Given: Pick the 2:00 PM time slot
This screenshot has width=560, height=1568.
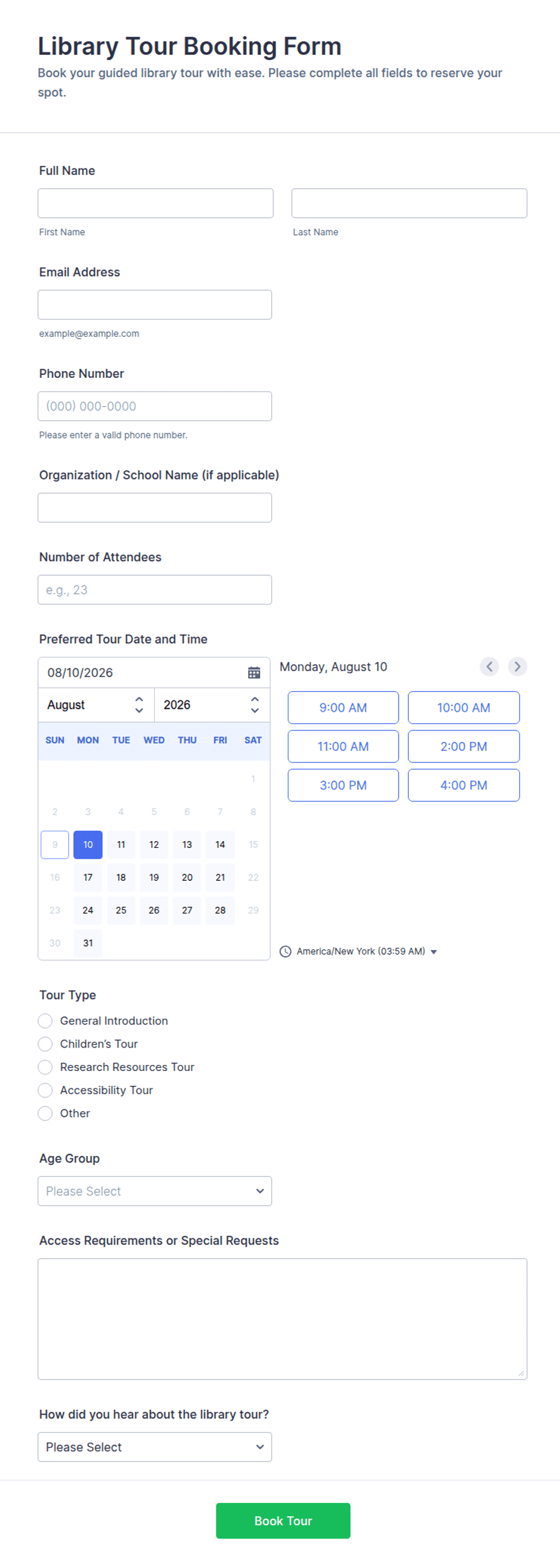Looking at the screenshot, I should pyautogui.click(x=464, y=746).
